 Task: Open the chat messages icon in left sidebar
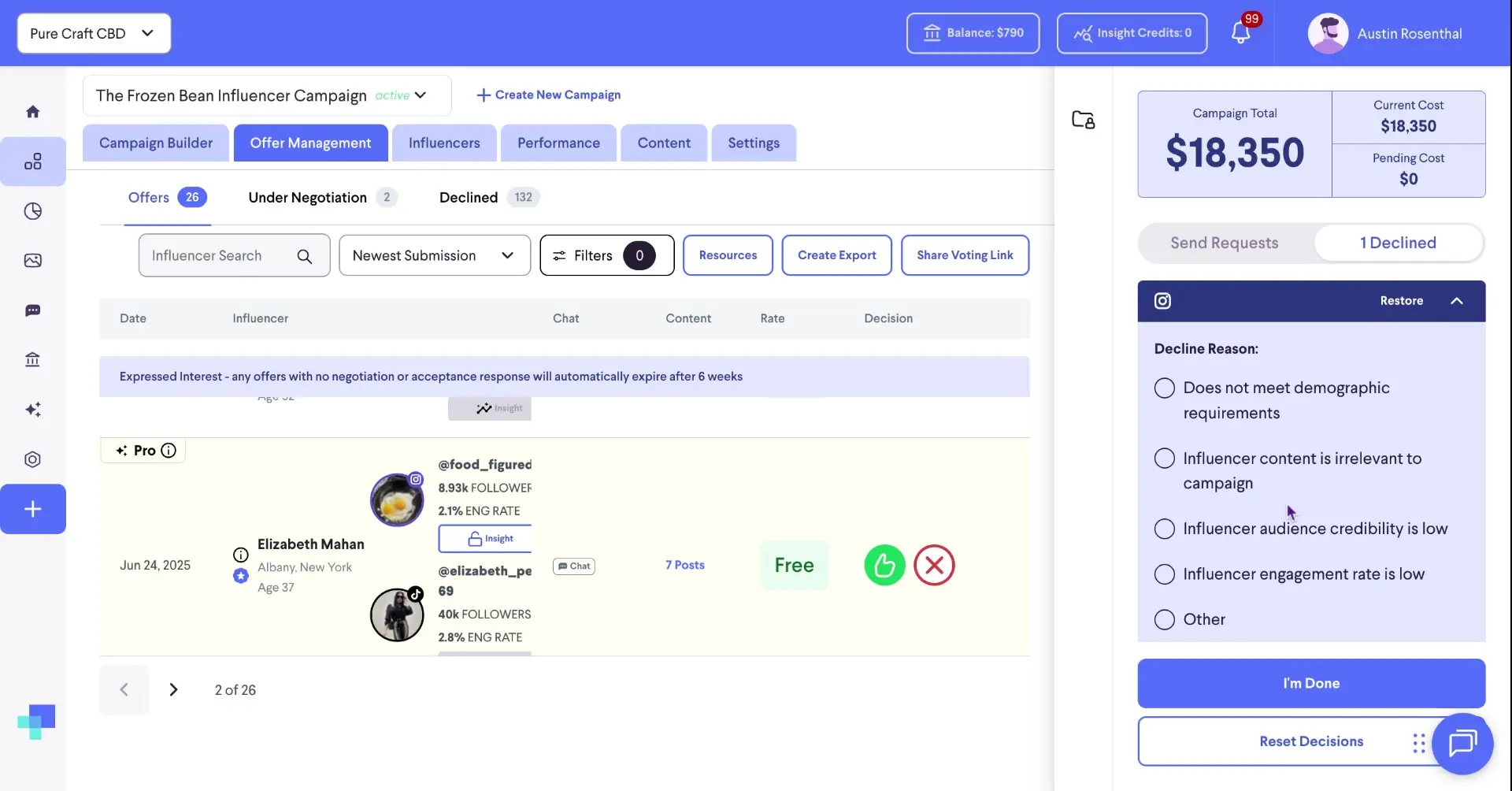tap(33, 310)
